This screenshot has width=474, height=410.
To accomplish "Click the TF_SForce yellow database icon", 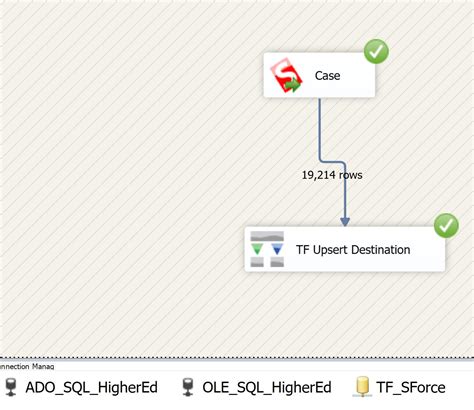I will tap(362, 387).
